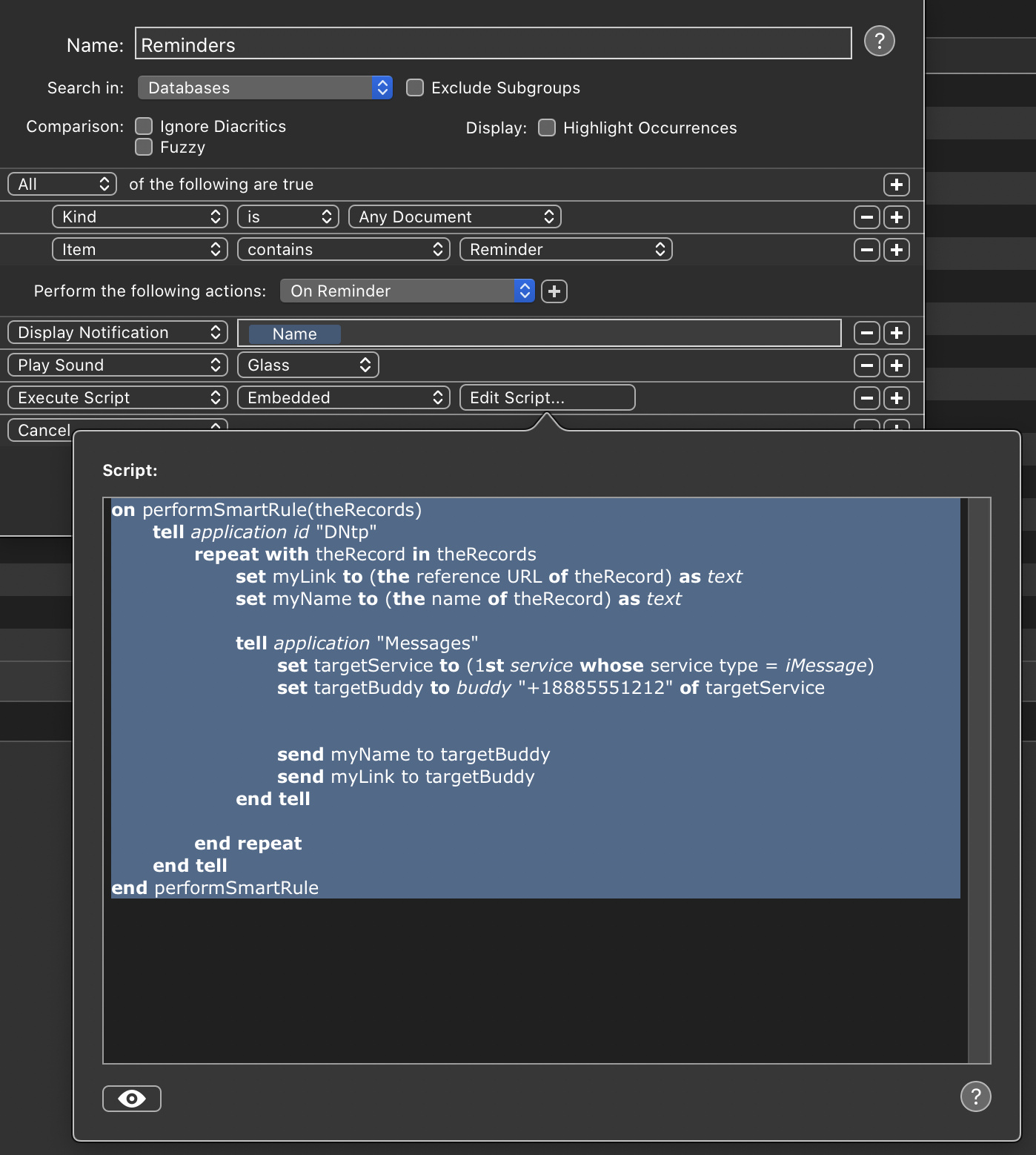Remove the Item contains Reminder condition
This screenshot has width=1036, height=1155.
(x=866, y=250)
